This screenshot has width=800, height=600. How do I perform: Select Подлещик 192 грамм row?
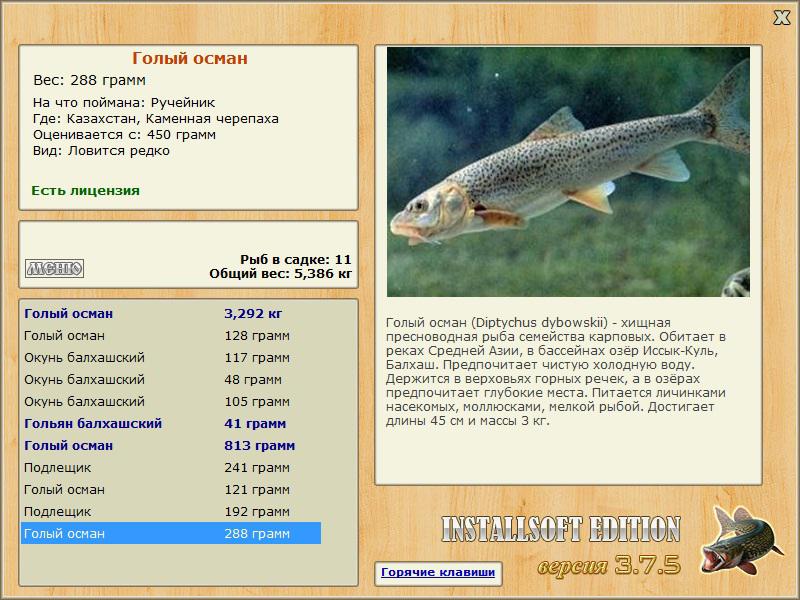pos(171,511)
